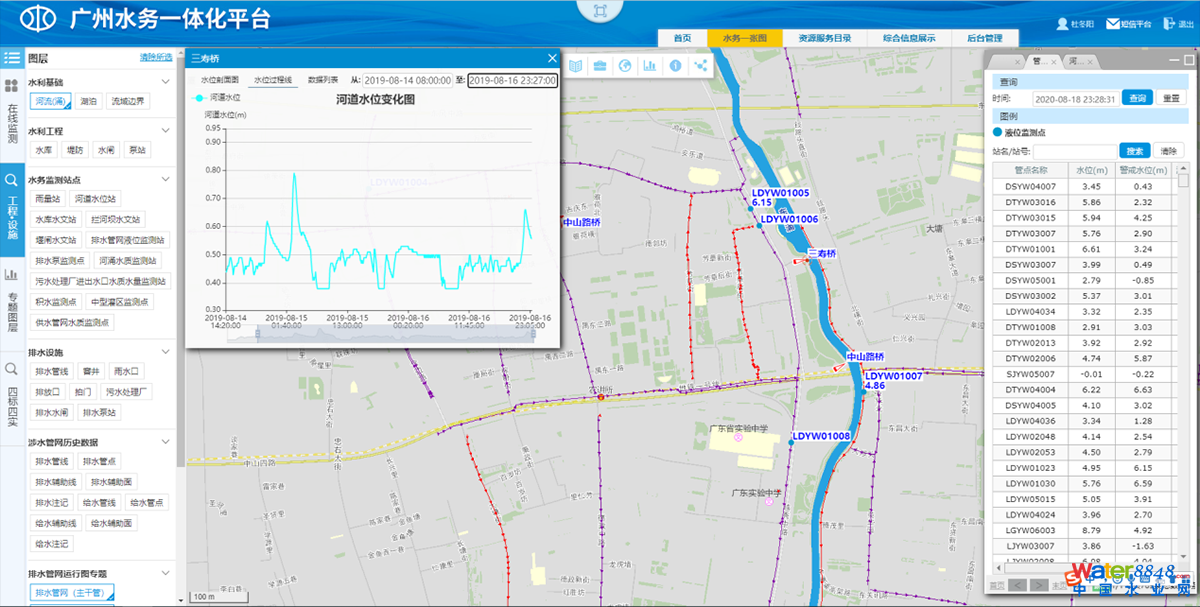The image size is (1200, 607).
Task: Click the share/network icon in the map toolbar
Action: [x=700, y=66]
